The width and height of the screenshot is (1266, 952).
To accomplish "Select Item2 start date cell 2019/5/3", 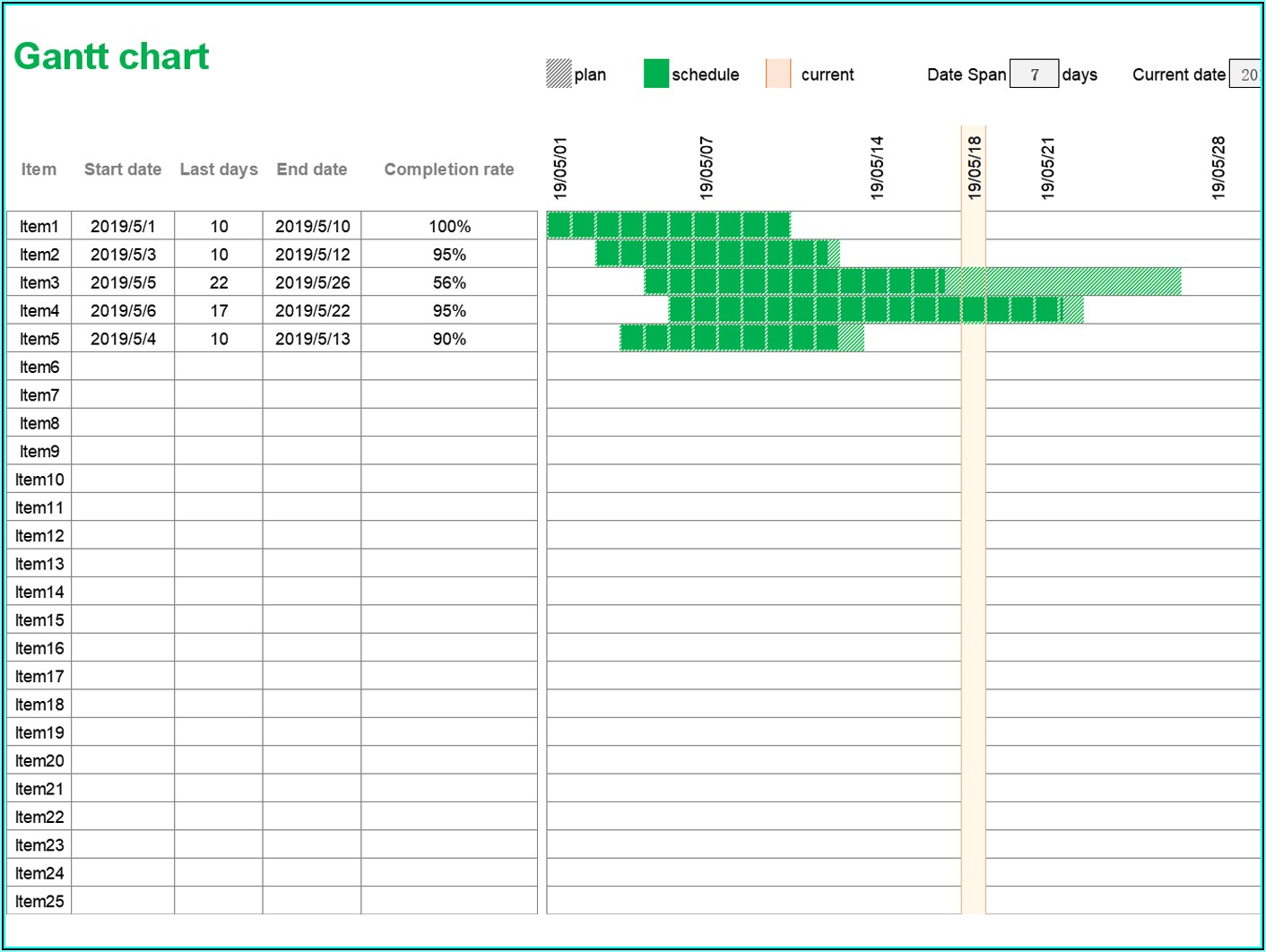I will (x=123, y=255).
